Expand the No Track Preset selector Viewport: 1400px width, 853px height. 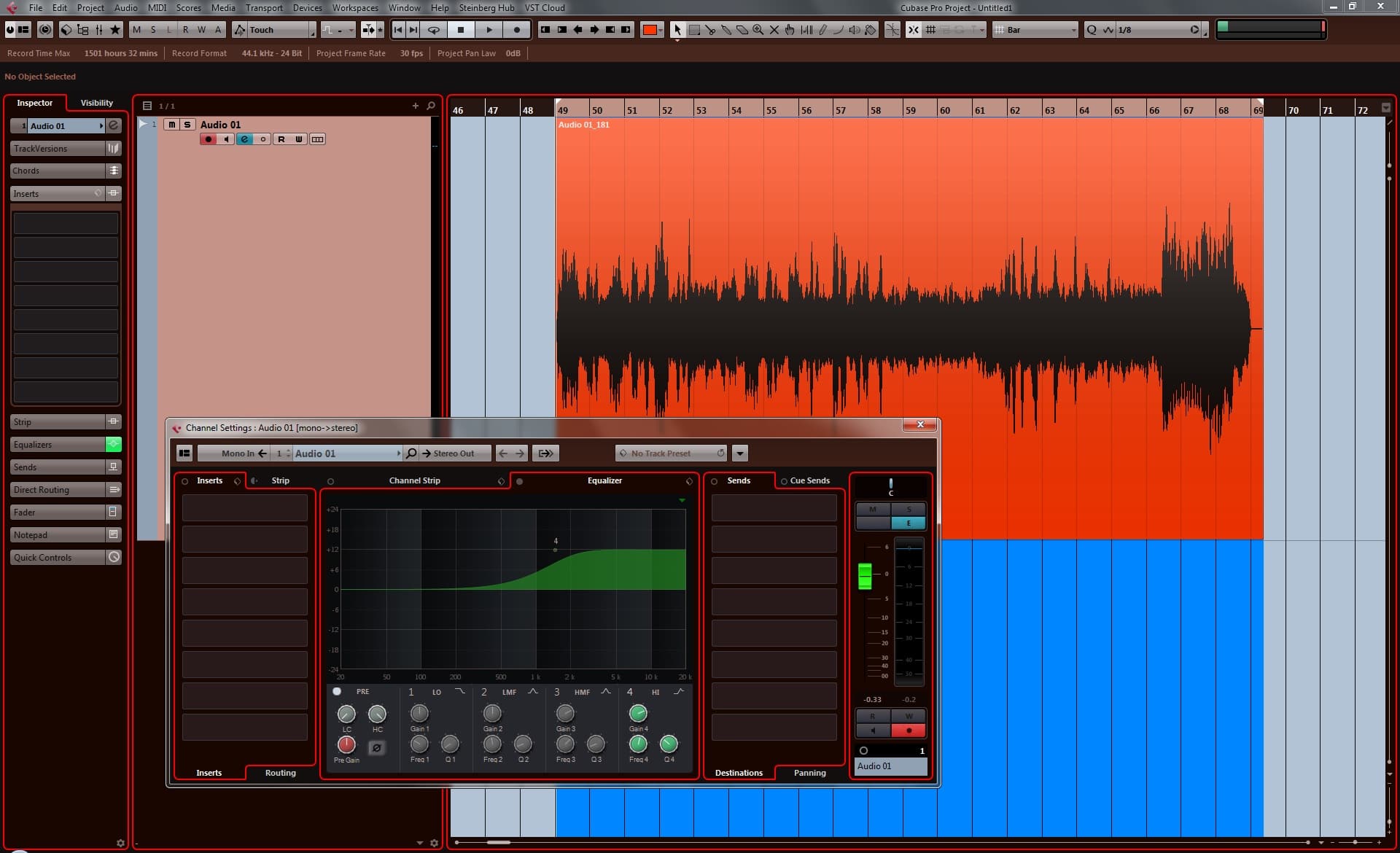671,453
